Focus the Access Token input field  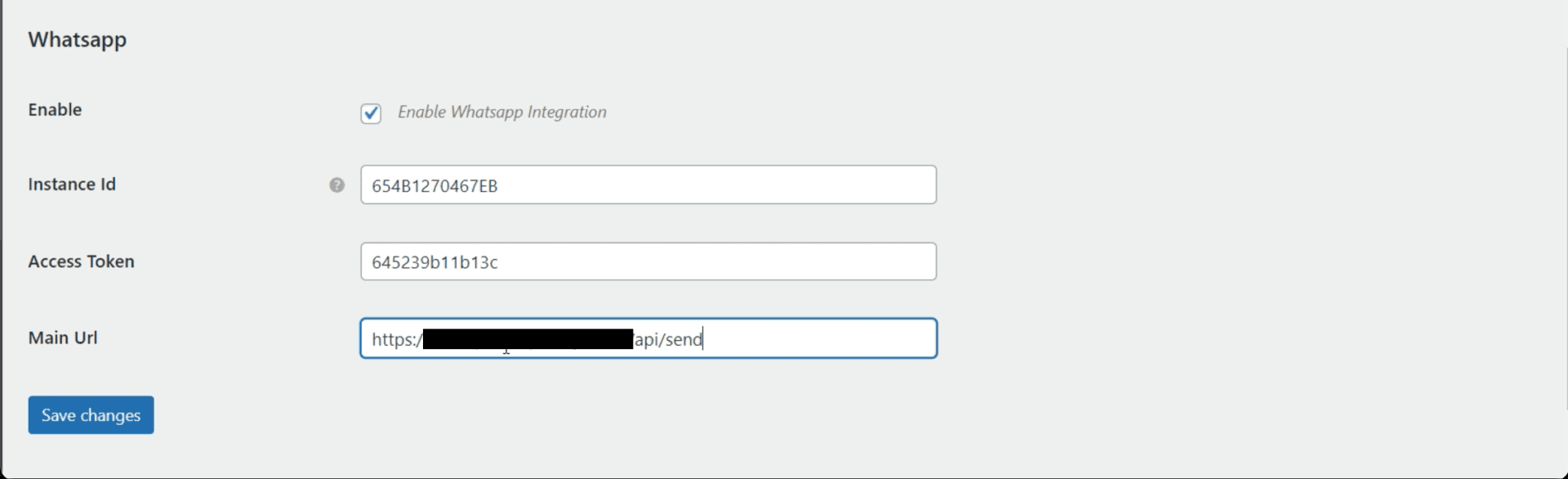pos(648,262)
